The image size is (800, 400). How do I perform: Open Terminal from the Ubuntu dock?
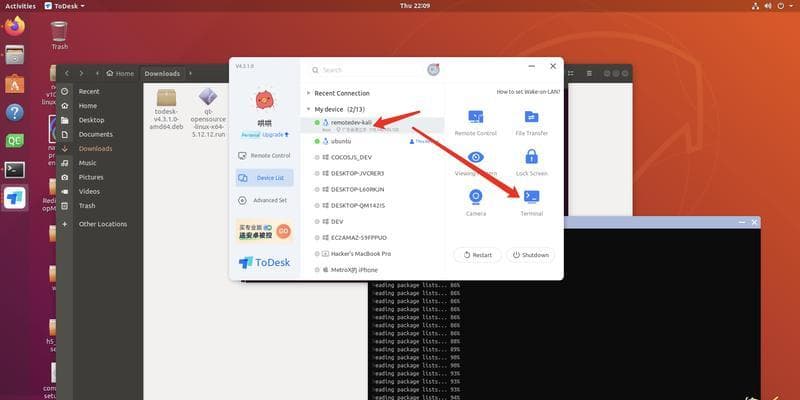coord(15,170)
